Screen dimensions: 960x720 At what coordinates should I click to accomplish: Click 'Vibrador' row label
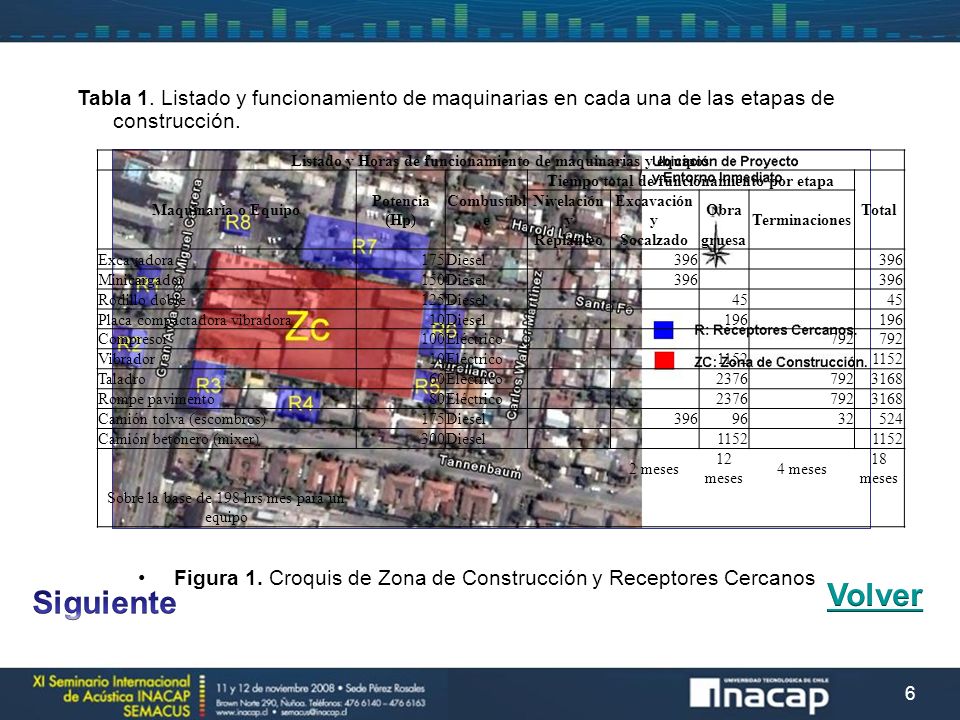(x=126, y=359)
